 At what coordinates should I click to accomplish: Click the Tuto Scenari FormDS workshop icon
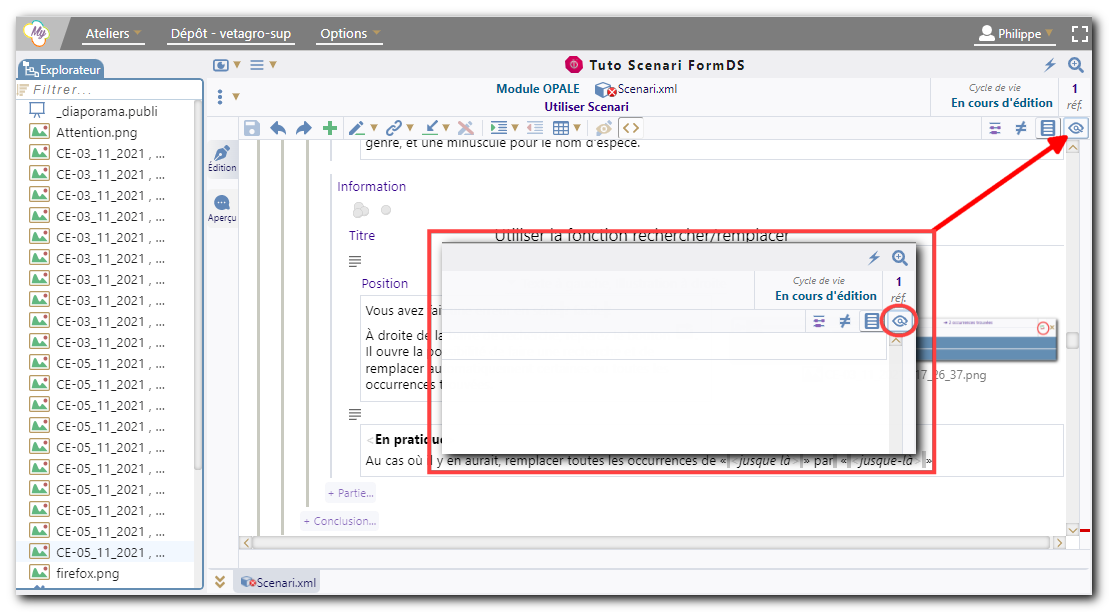coord(574,65)
